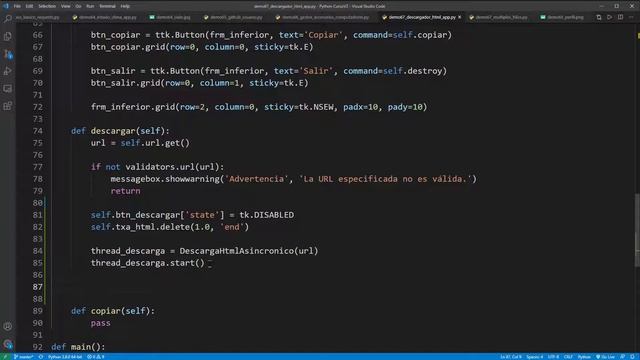The image size is (640, 360).
Task: Run the Python file using play icon
Action: [x=609, y=17]
